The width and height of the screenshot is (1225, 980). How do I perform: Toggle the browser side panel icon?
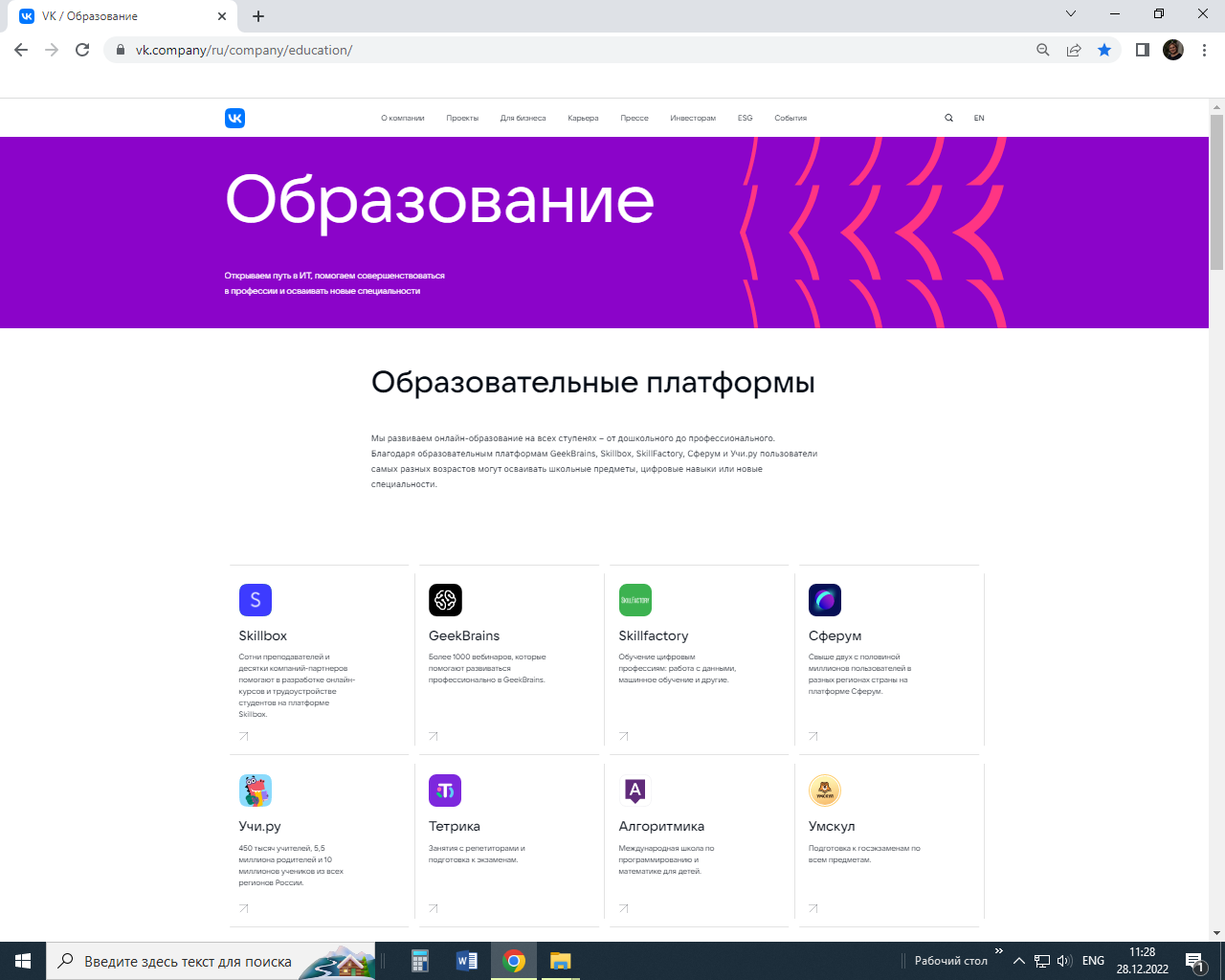click(1142, 50)
